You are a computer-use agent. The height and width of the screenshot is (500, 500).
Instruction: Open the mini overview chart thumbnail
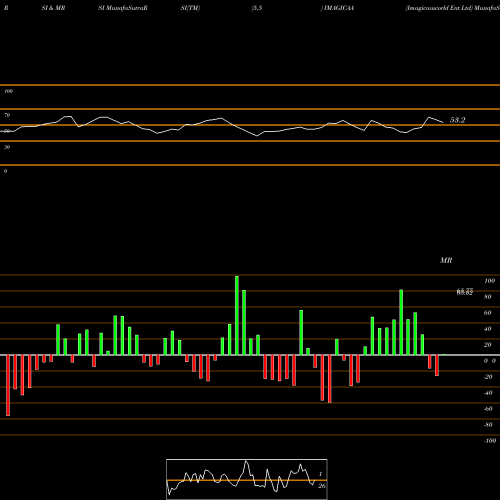[x=247, y=479]
